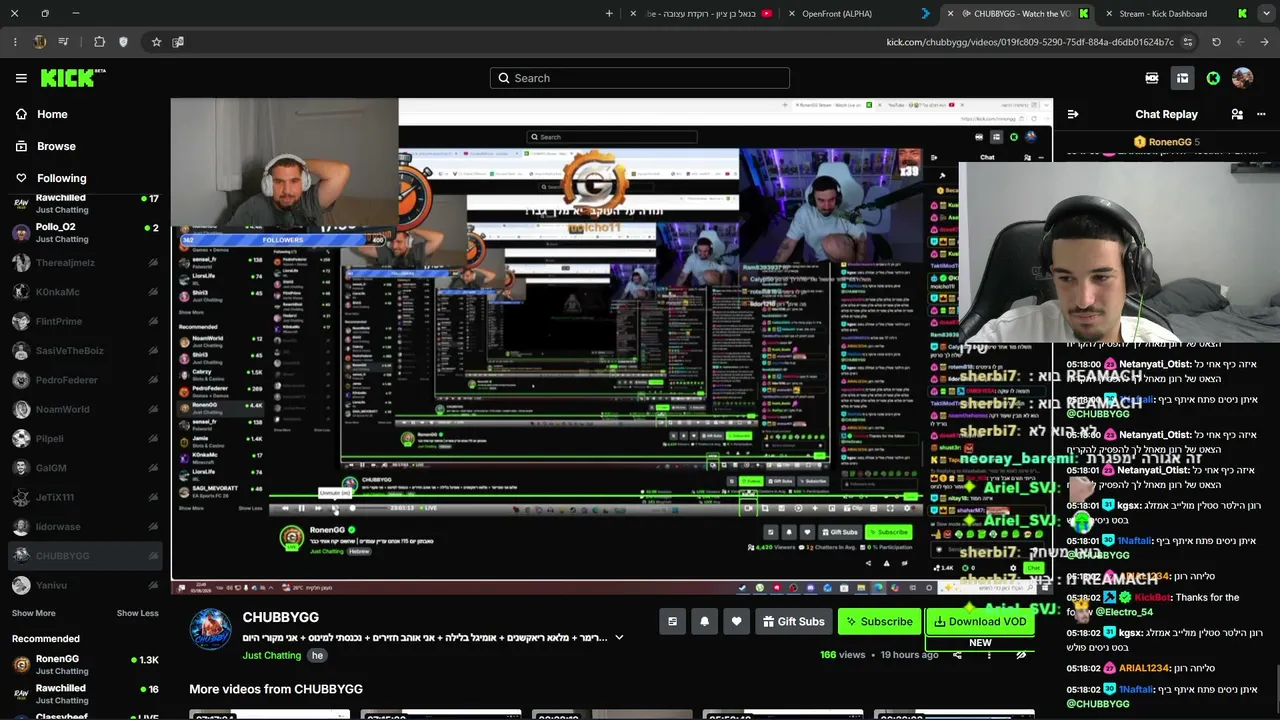
Task: Click the Gift Subs button
Action: pos(794,621)
